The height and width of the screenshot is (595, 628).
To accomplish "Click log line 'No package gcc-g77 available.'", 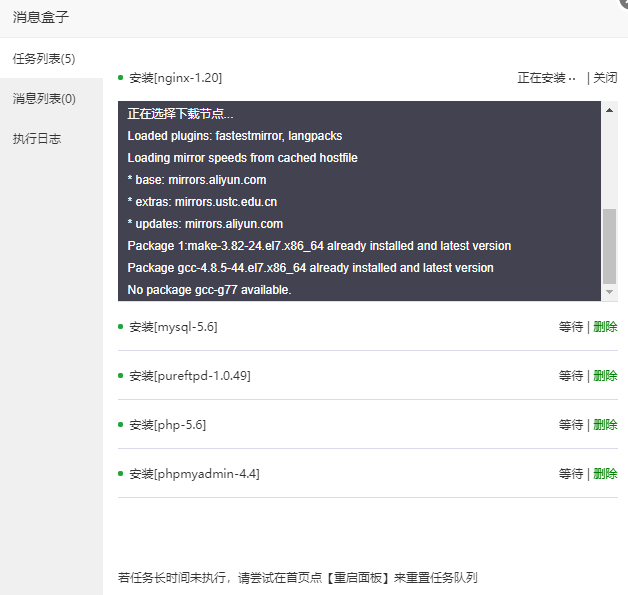I will [209, 289].
